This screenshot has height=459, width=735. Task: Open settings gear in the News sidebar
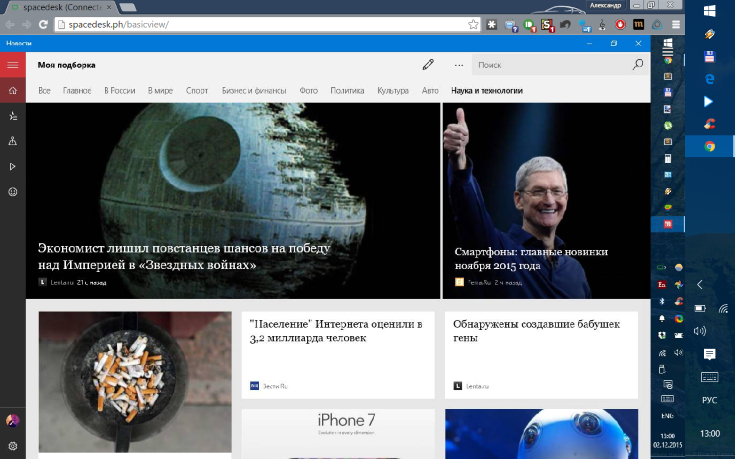13,445
